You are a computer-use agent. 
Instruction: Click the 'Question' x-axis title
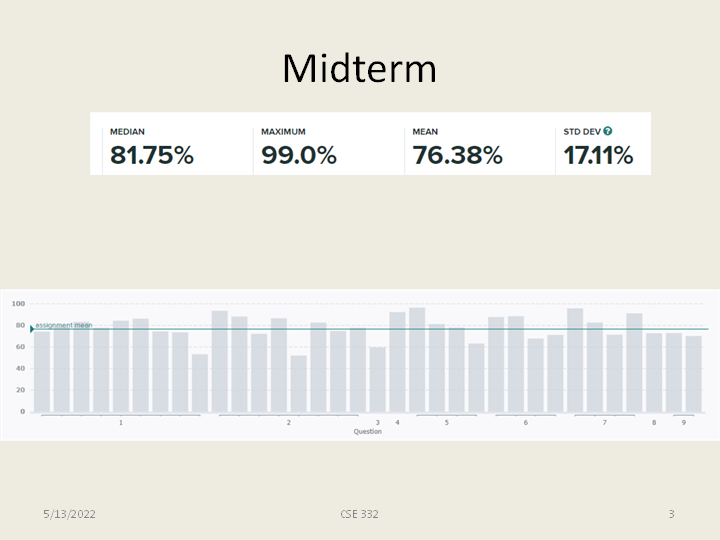click(x=367, y=432)
